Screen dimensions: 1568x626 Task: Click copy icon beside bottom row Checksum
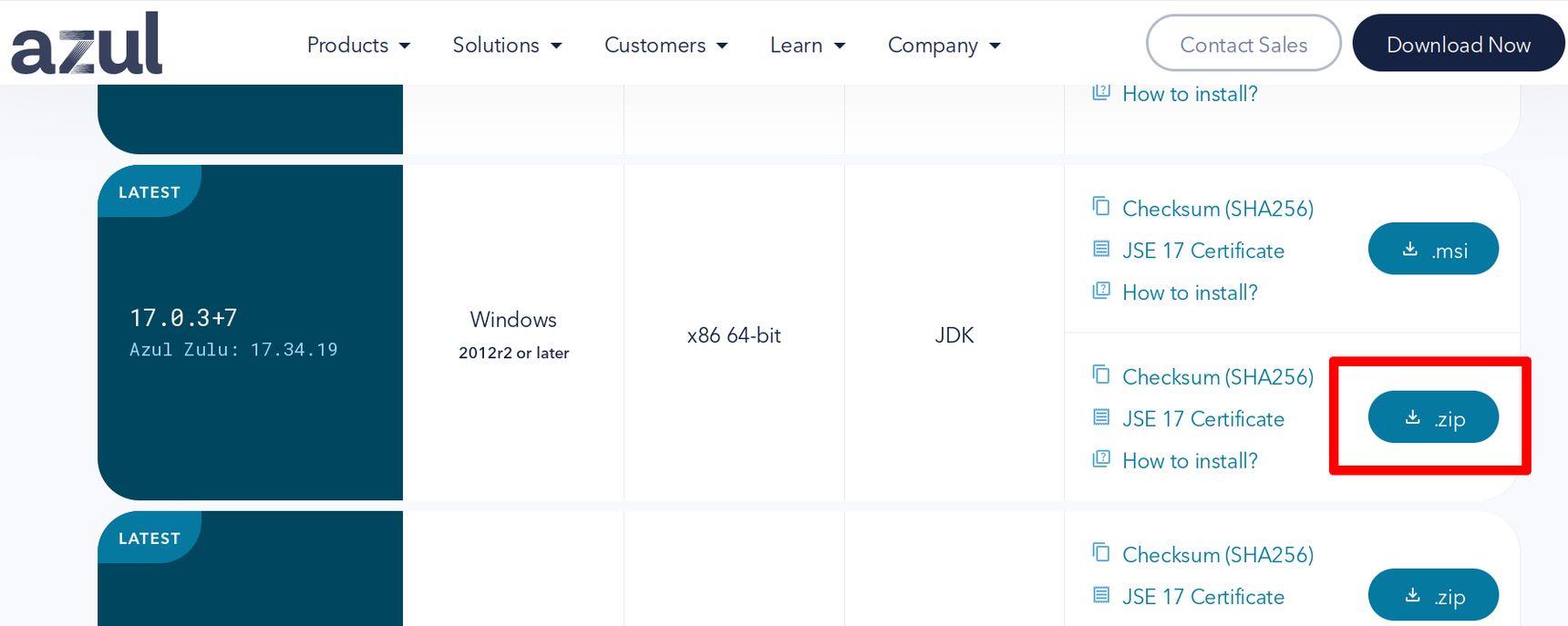(1101, 552)
